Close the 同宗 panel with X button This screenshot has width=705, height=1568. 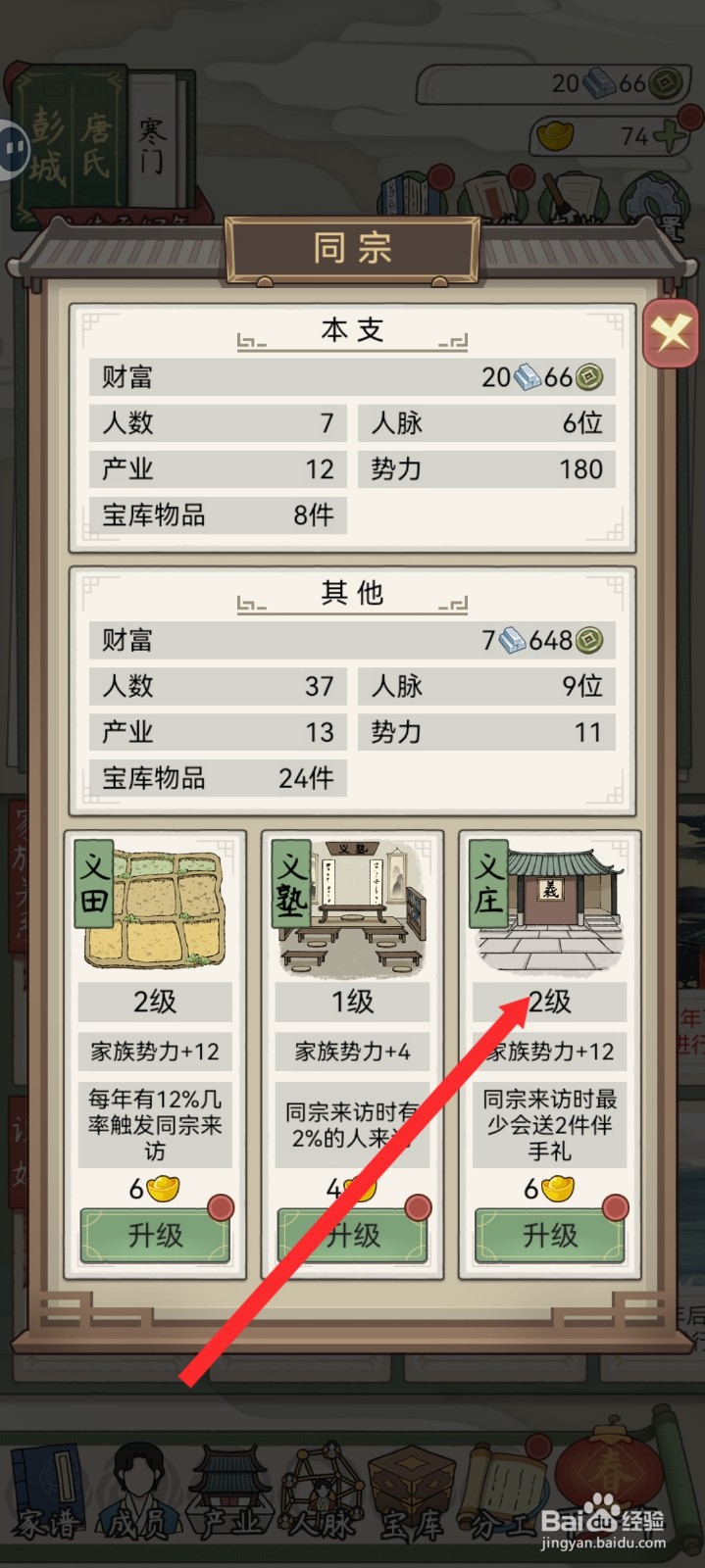click(x=671, y=334)
